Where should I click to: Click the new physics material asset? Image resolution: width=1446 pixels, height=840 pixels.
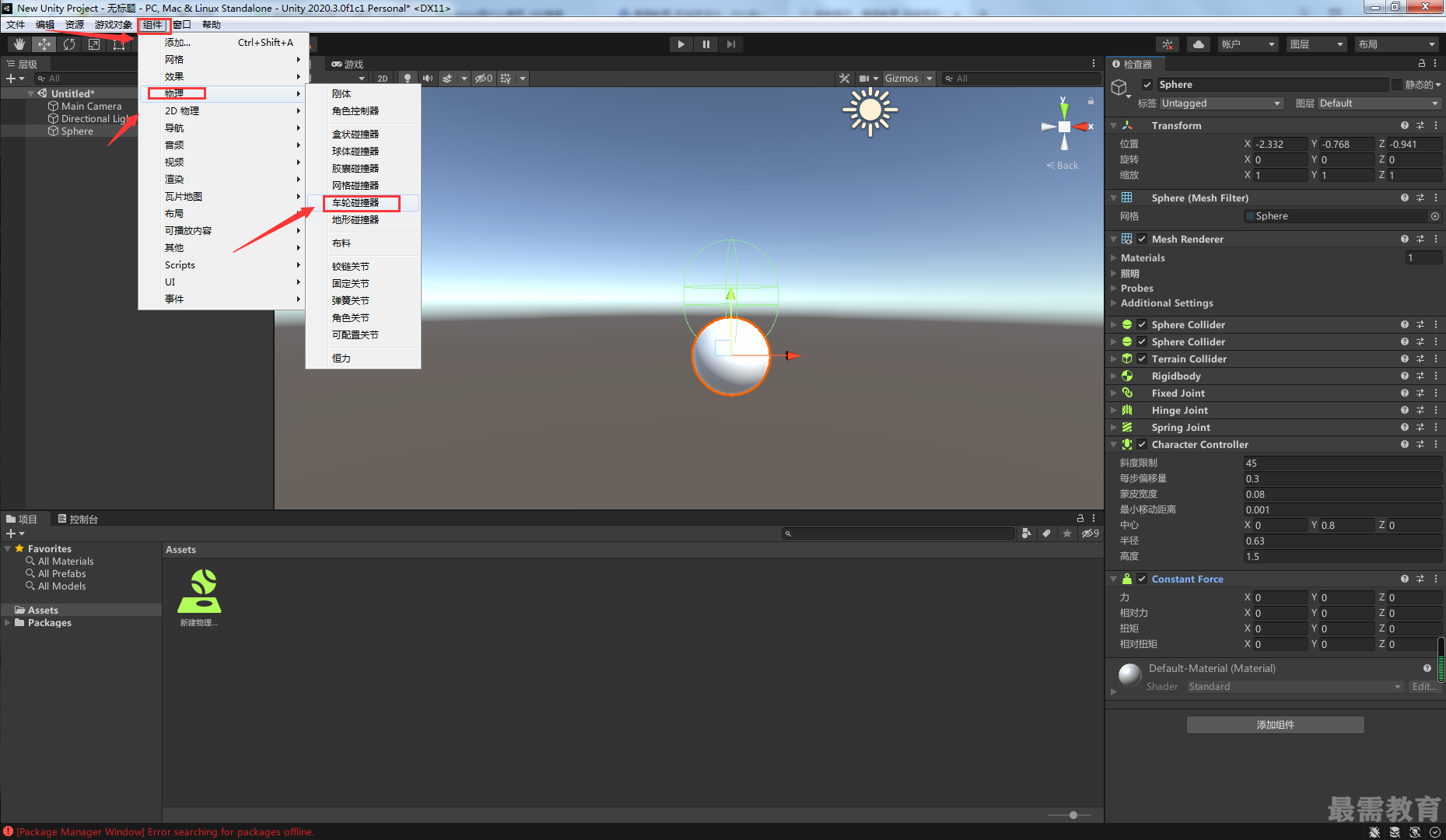point(200,597)
